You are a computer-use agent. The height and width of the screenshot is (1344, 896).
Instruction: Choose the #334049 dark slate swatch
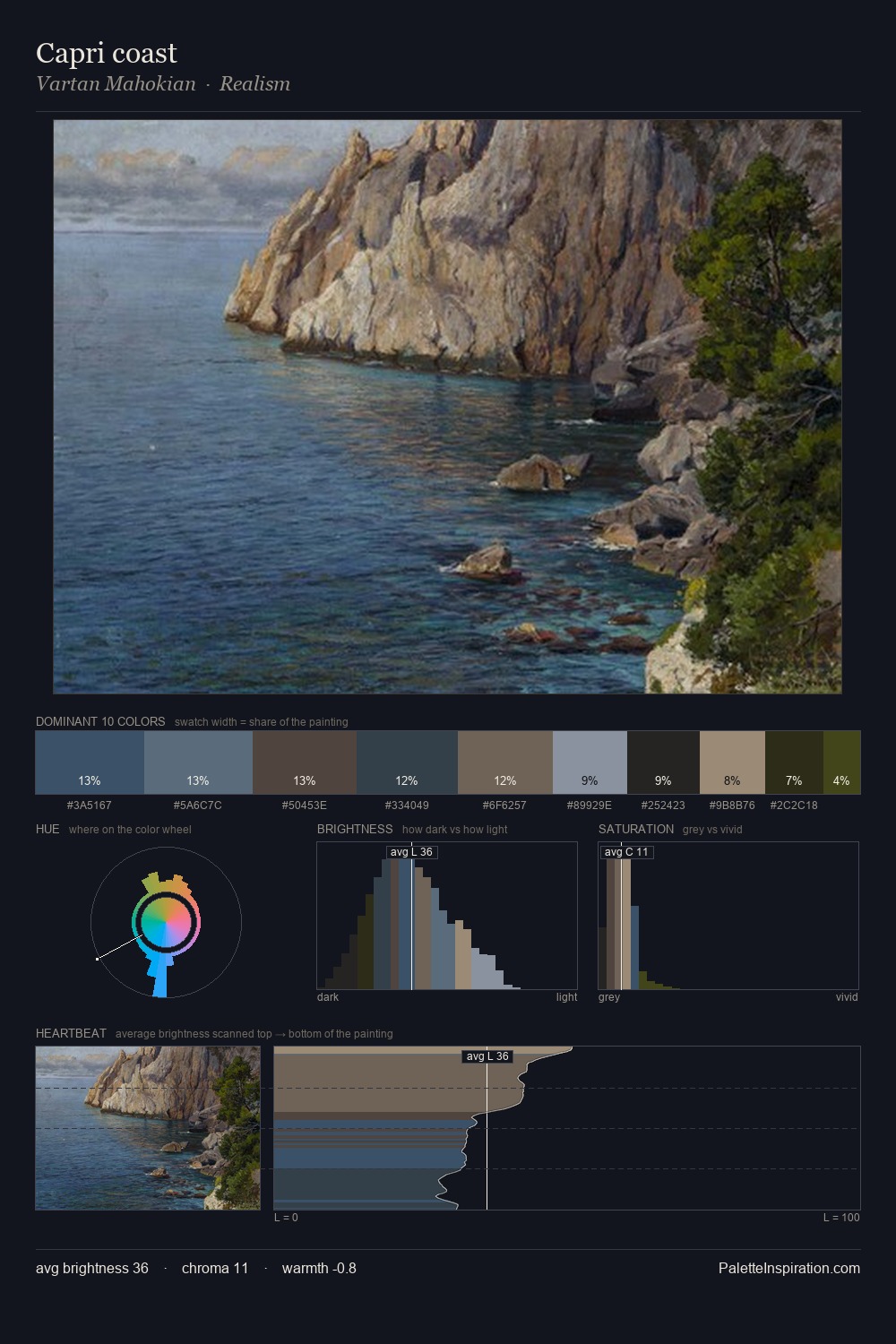(407, 762)
